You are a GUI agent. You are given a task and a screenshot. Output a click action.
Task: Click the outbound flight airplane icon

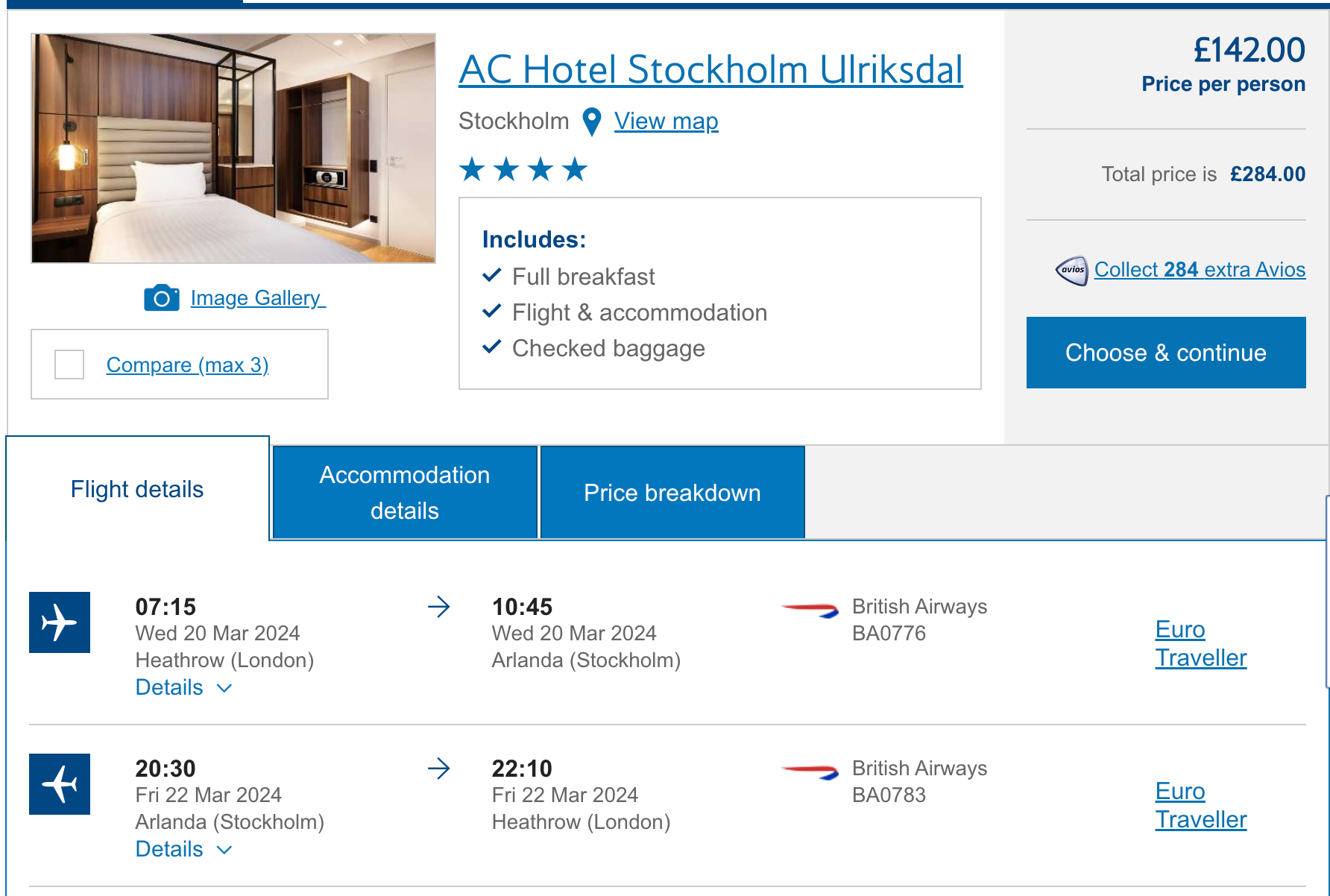[60, 622]
